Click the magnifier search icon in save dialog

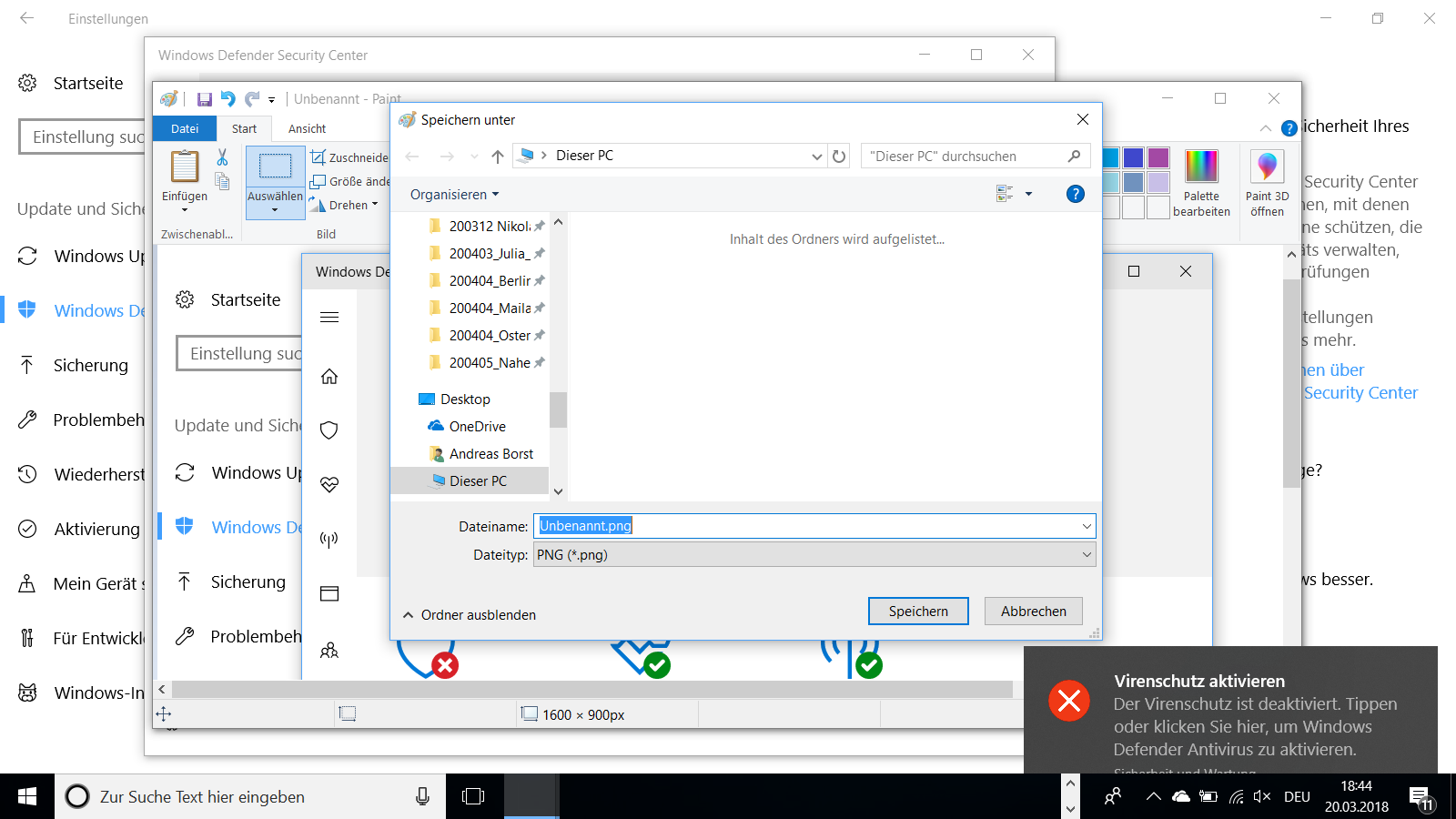point(1075,157)
